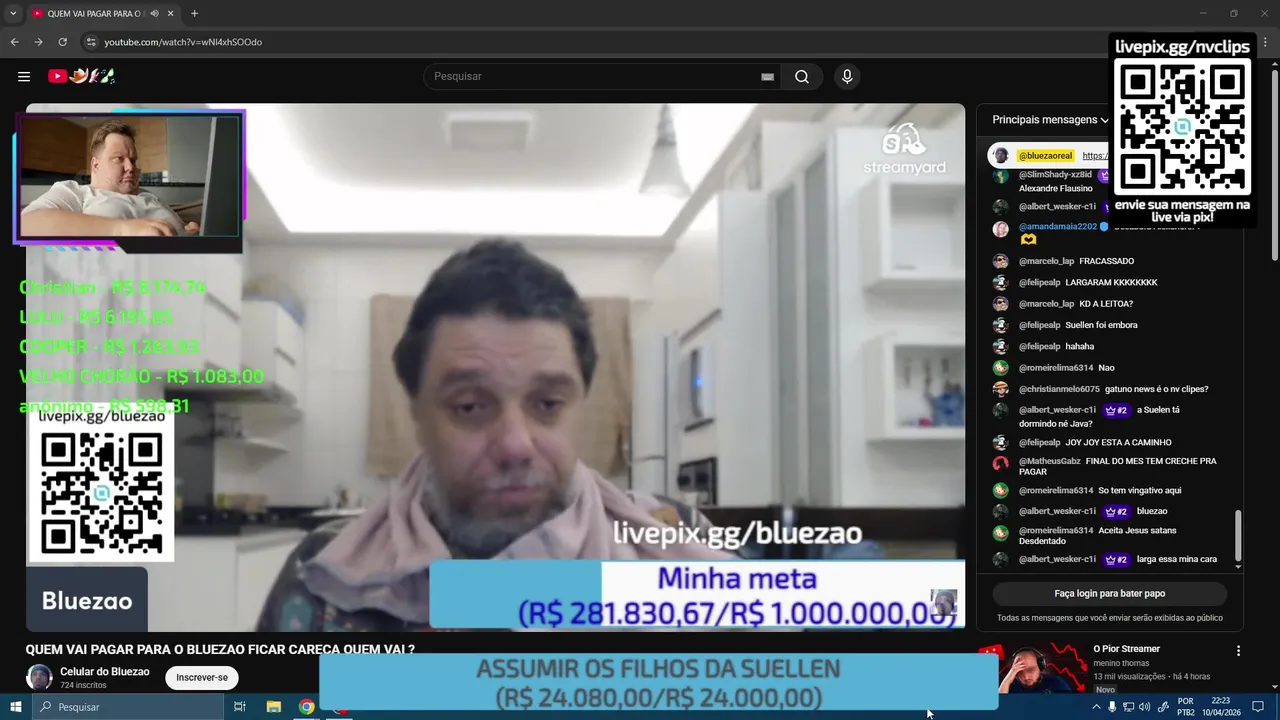The height and width of the screenshot is (720, 1280).
Task: Open the Celular do Bluezao channel avatar
Action: point(39,677)
